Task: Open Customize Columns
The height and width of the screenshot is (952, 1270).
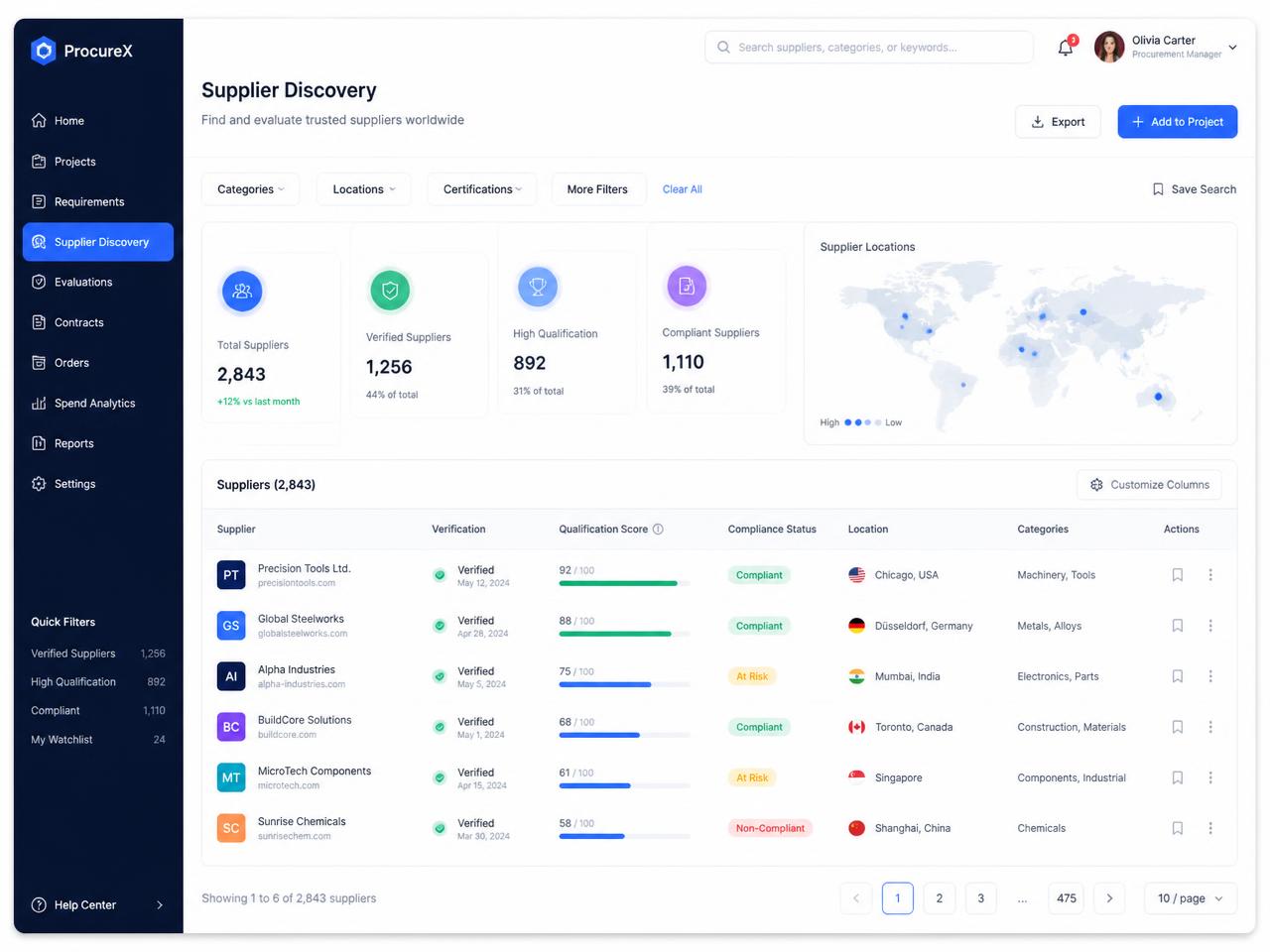Action: tap(1149, 485)
